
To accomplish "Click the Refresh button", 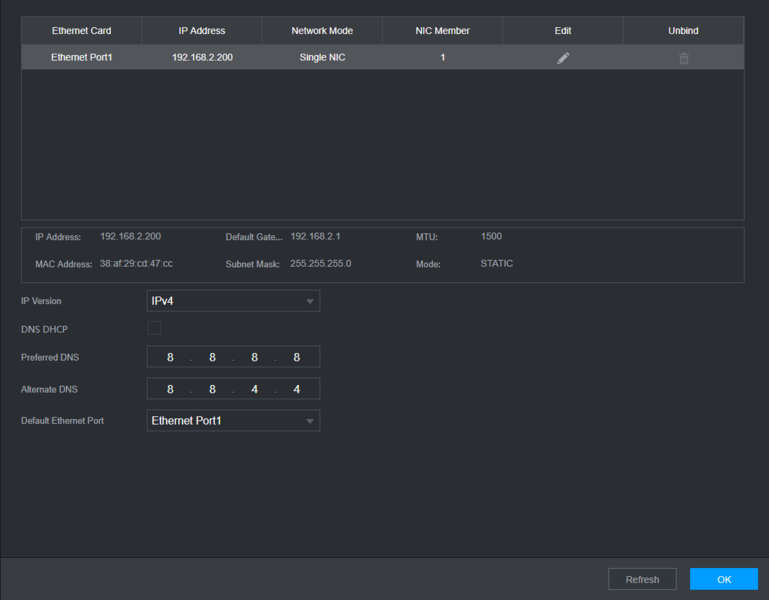I will pyautogui.click(x=642, y=579).
